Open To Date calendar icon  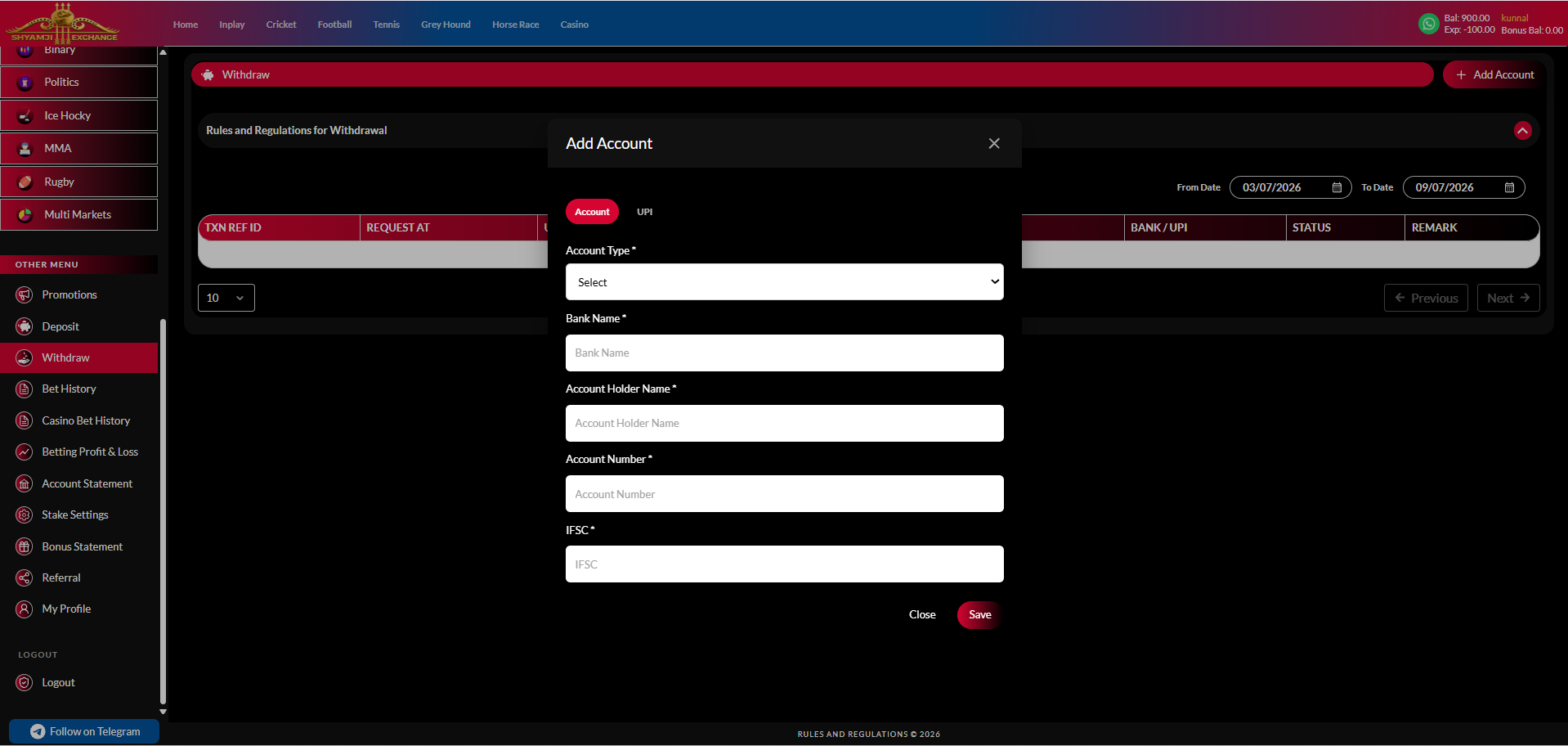(1509, 188)
